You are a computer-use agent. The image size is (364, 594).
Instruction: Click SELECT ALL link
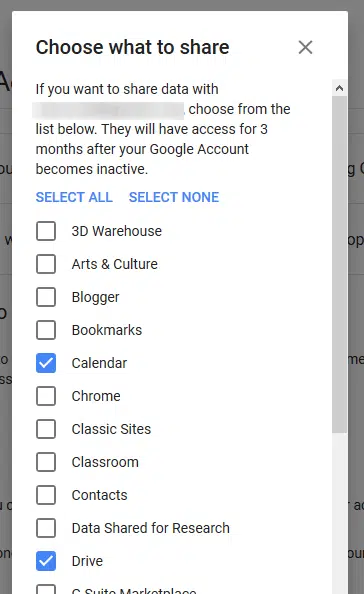74,197
